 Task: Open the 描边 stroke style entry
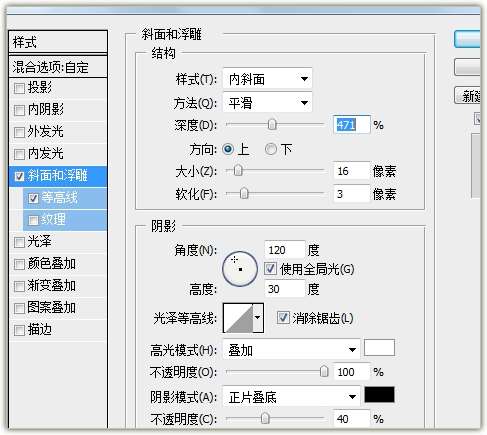(58, 330)
